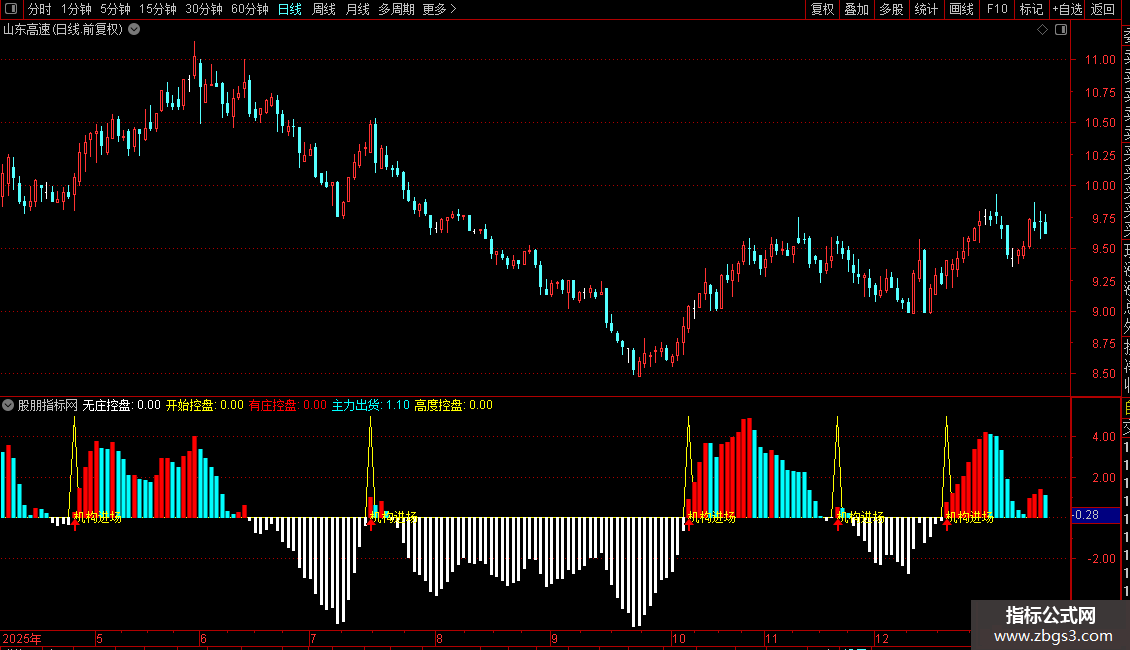Switch to the 5分钟 period tab
1130x650 pixels.
click(115, 9)
